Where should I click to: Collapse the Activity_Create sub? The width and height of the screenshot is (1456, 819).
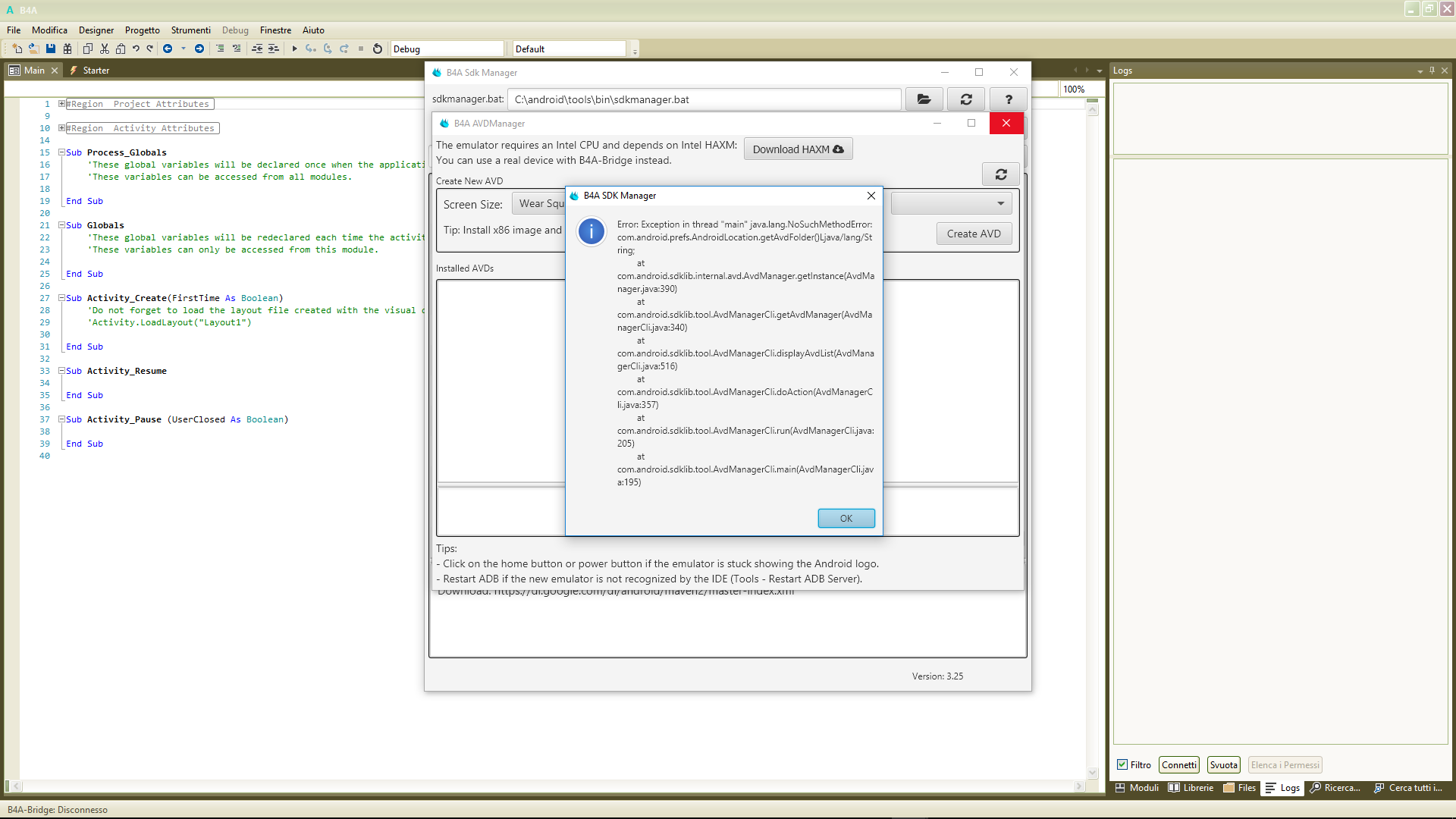coord(61,298)
